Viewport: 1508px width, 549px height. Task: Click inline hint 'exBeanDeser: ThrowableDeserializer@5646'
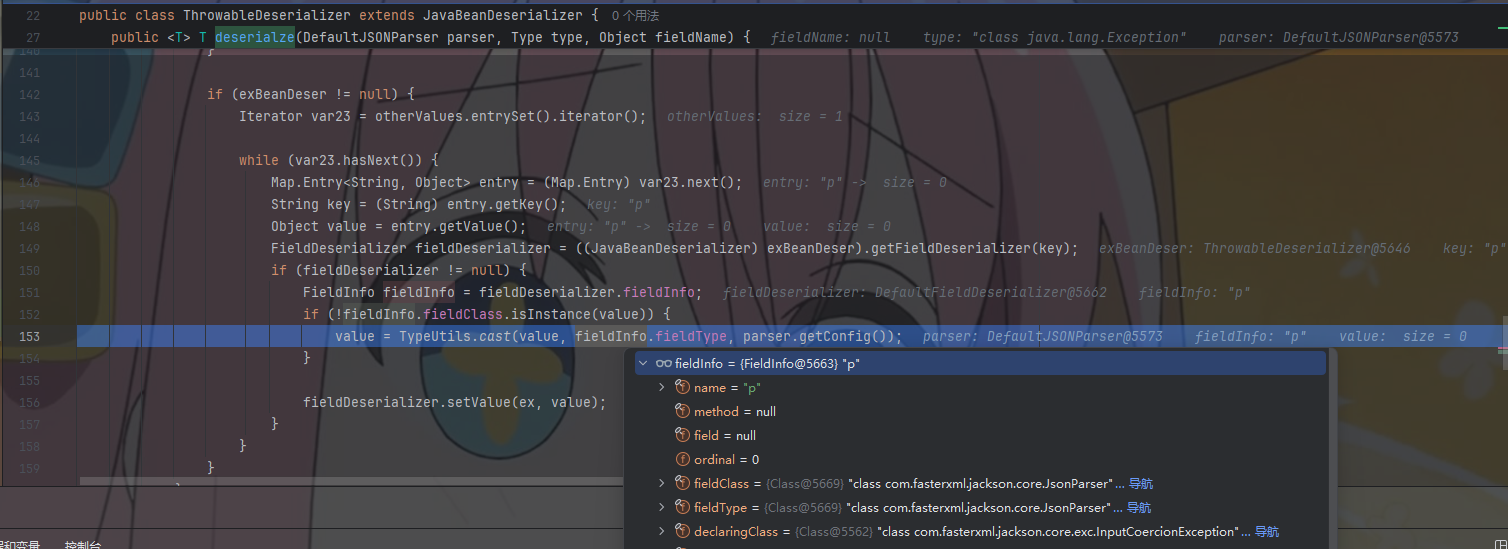1255,248
